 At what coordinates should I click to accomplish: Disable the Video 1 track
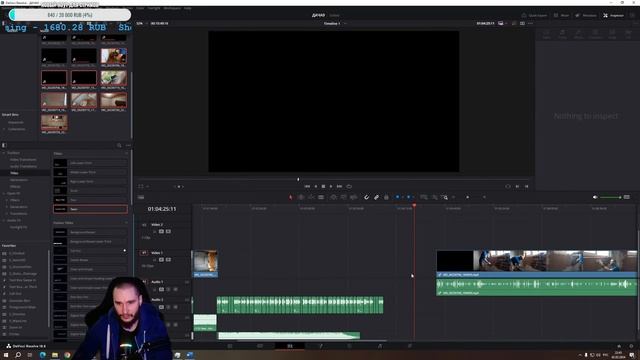click(x=168, y=260)
